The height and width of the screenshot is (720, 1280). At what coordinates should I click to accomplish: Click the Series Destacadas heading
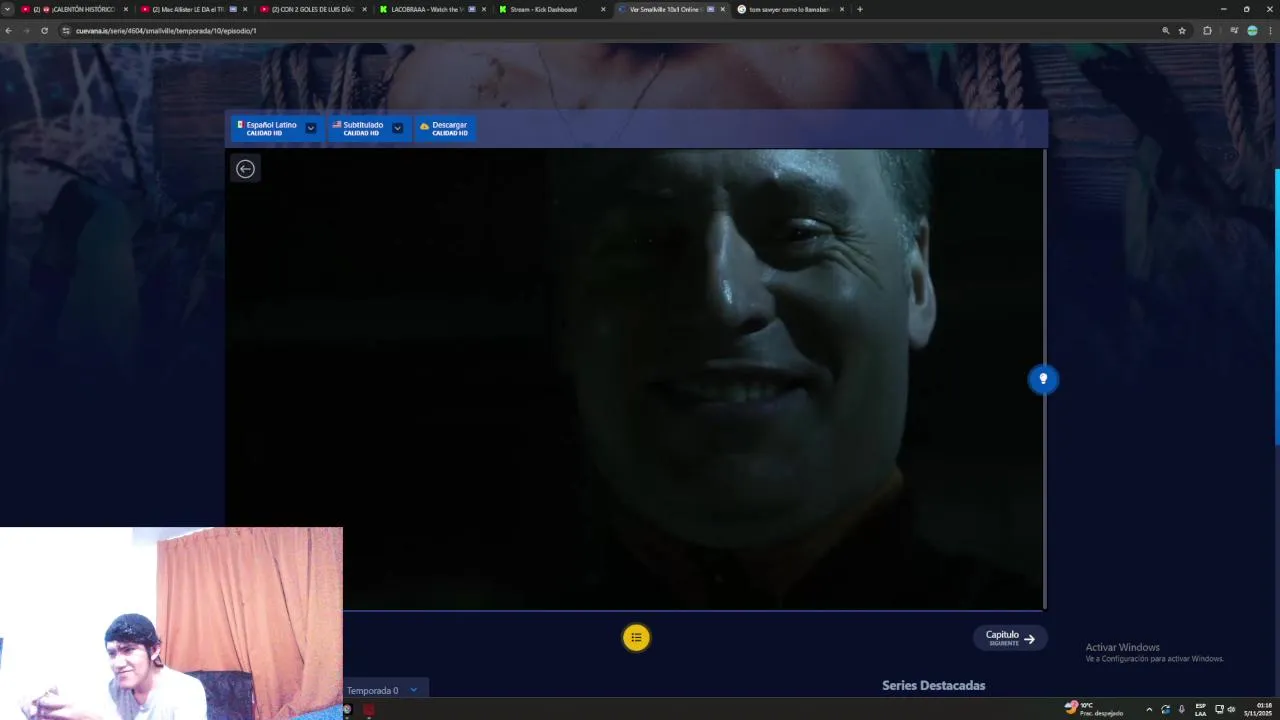tap(933, 685)
